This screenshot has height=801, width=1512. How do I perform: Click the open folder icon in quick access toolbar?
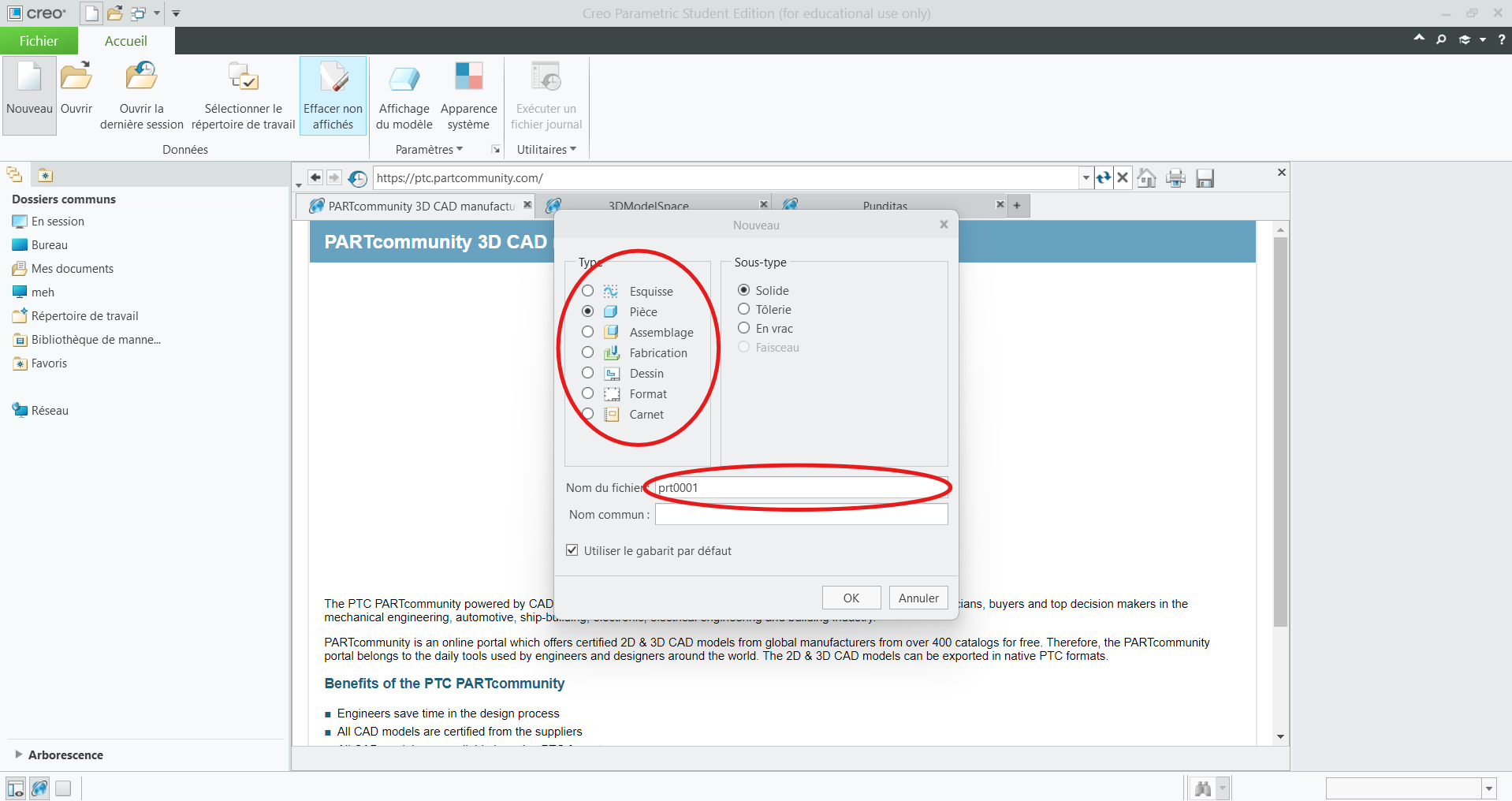tap(115, 13)
